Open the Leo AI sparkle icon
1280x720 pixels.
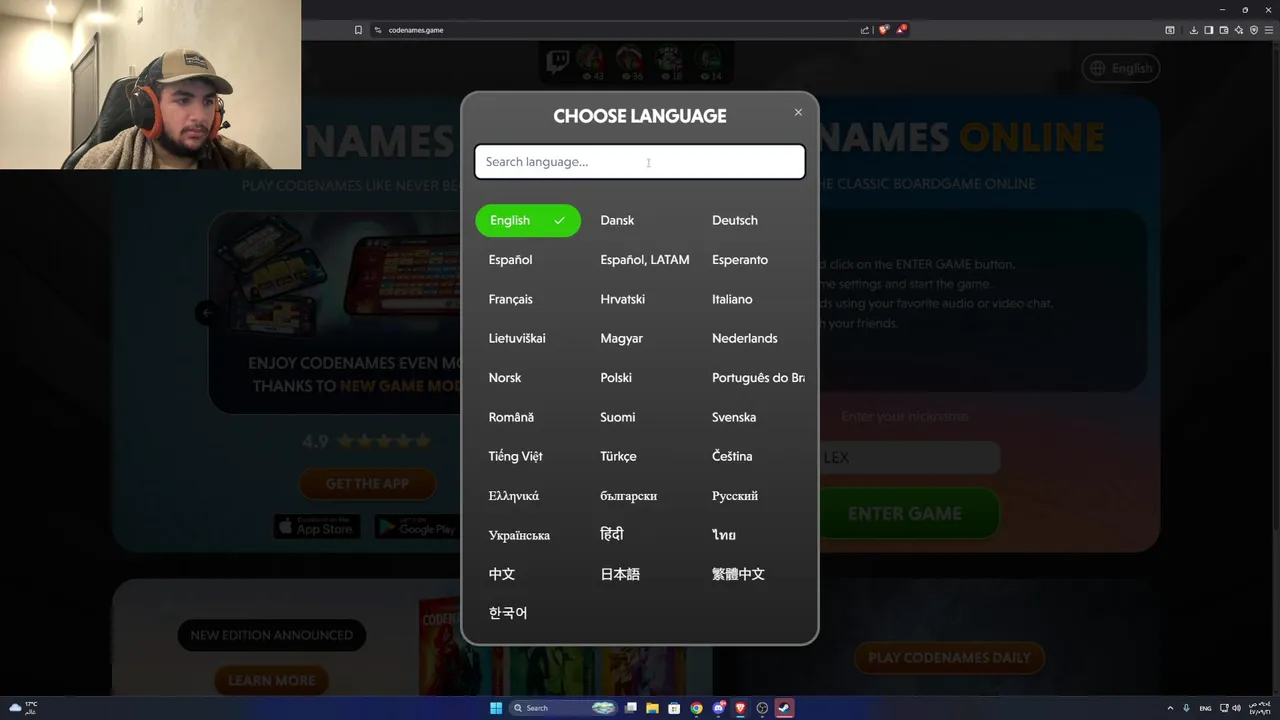click(1239, 30)
